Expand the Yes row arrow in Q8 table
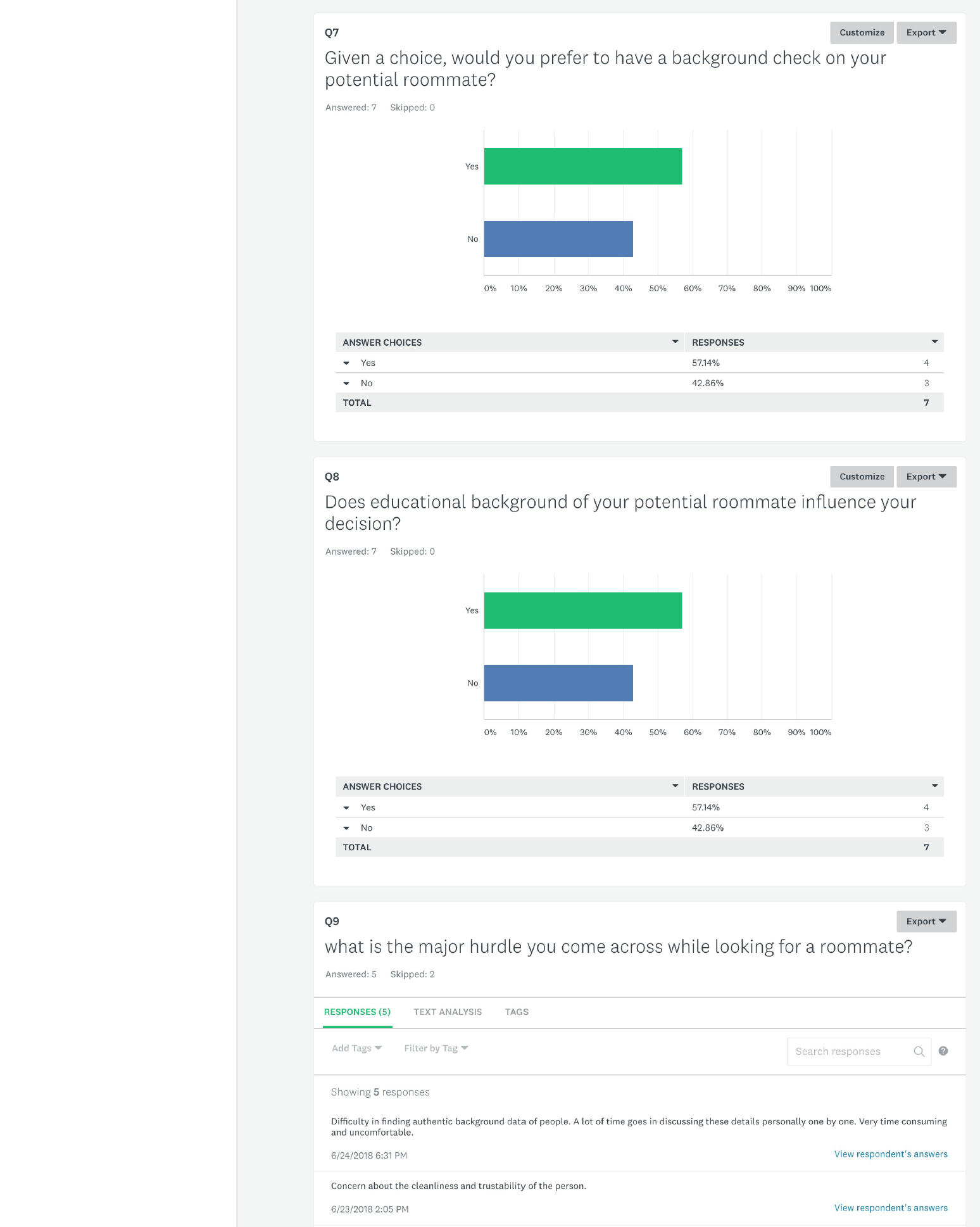 [346, 808]
